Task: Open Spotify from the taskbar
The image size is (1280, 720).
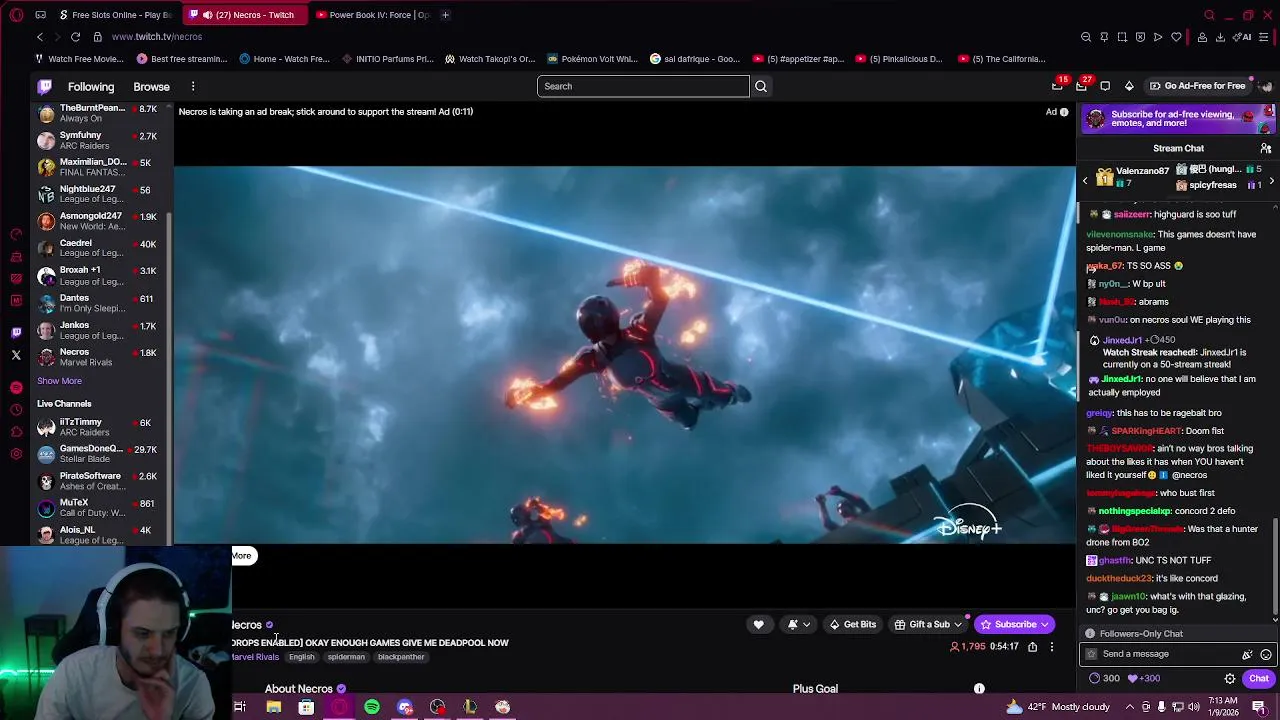Action: pos(372,707)
